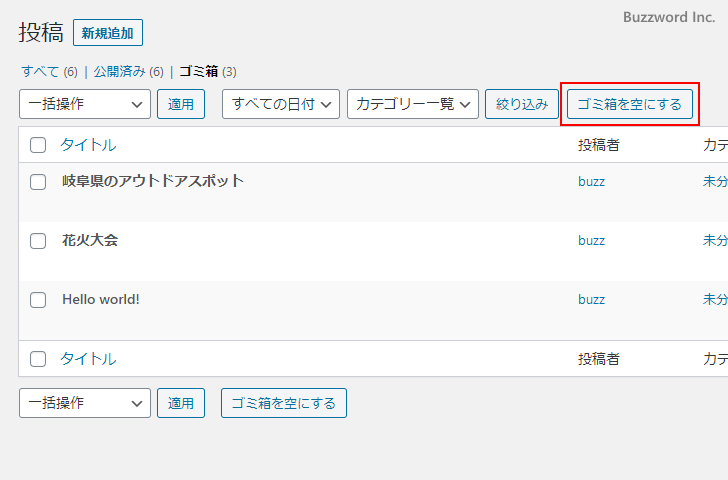Open the top 一括操作 dropdown
Screen dimensions: 728x480
click(84, 104)
